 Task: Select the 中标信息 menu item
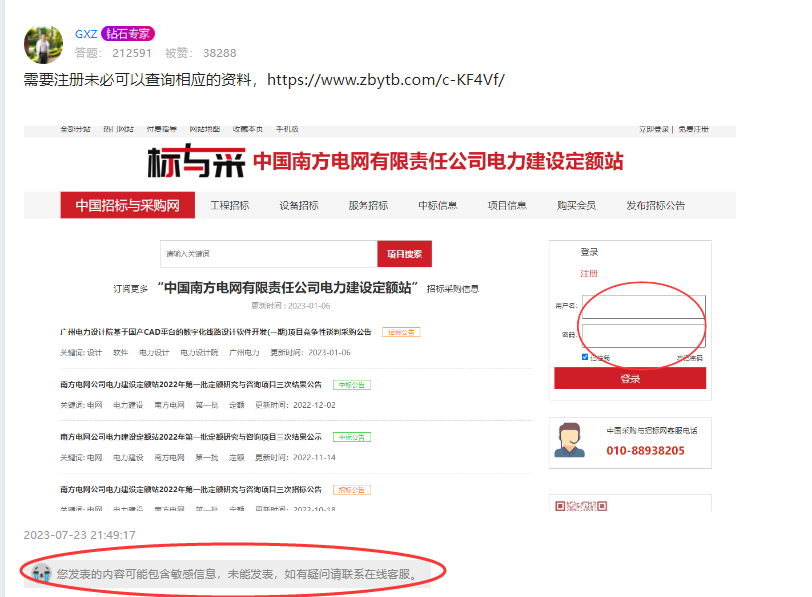[438, 206]
